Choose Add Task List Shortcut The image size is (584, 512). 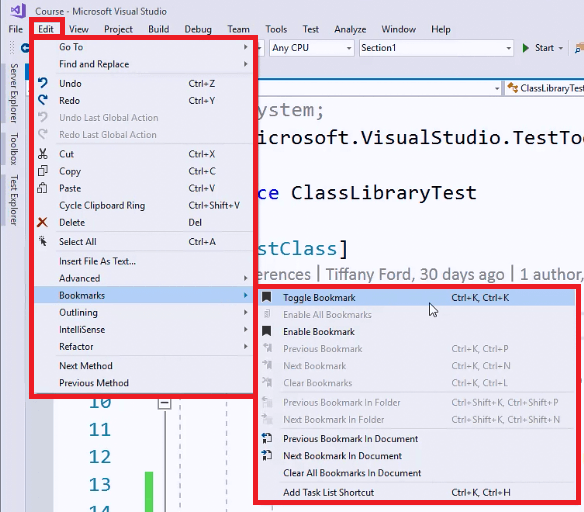click(x=417, y=492)
